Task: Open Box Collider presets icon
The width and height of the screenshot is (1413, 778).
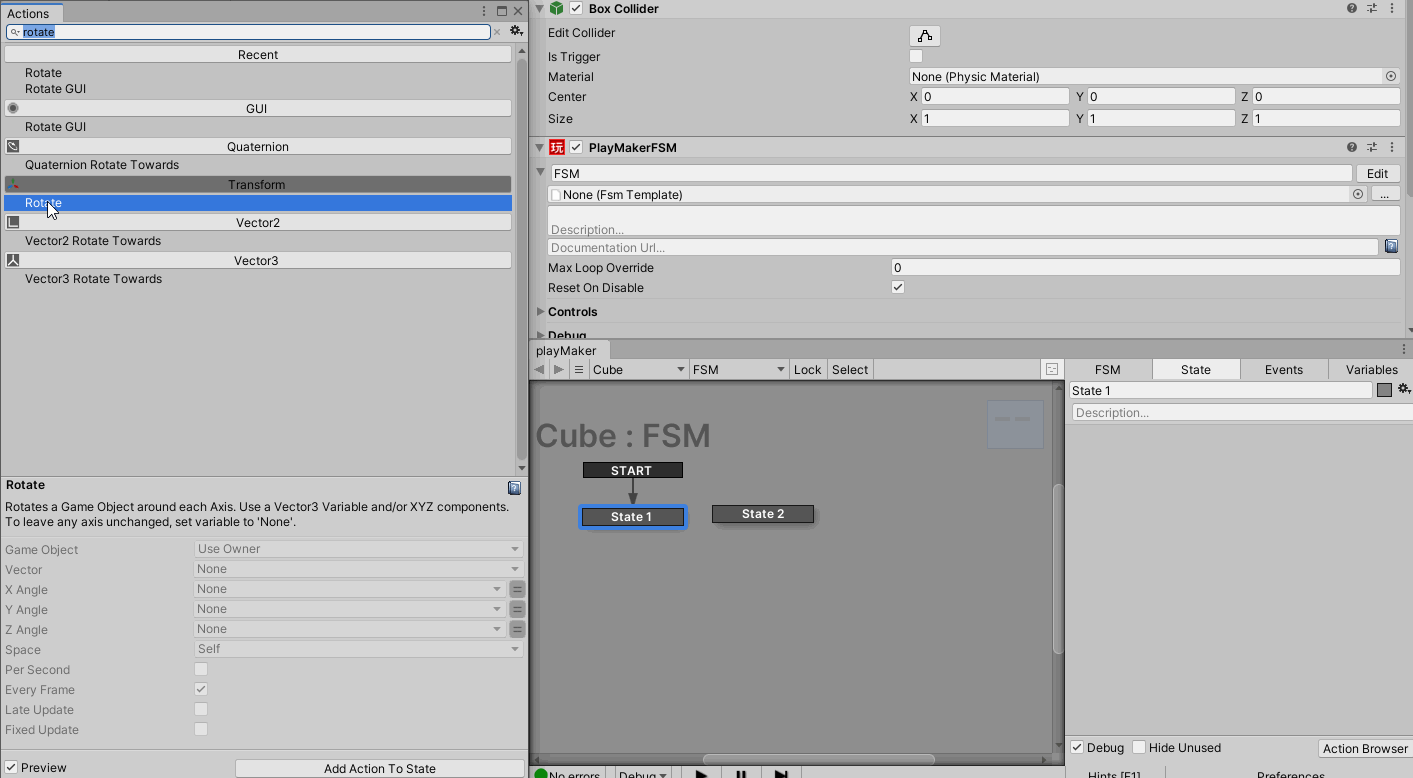Action: click(x=1372, y=8)
